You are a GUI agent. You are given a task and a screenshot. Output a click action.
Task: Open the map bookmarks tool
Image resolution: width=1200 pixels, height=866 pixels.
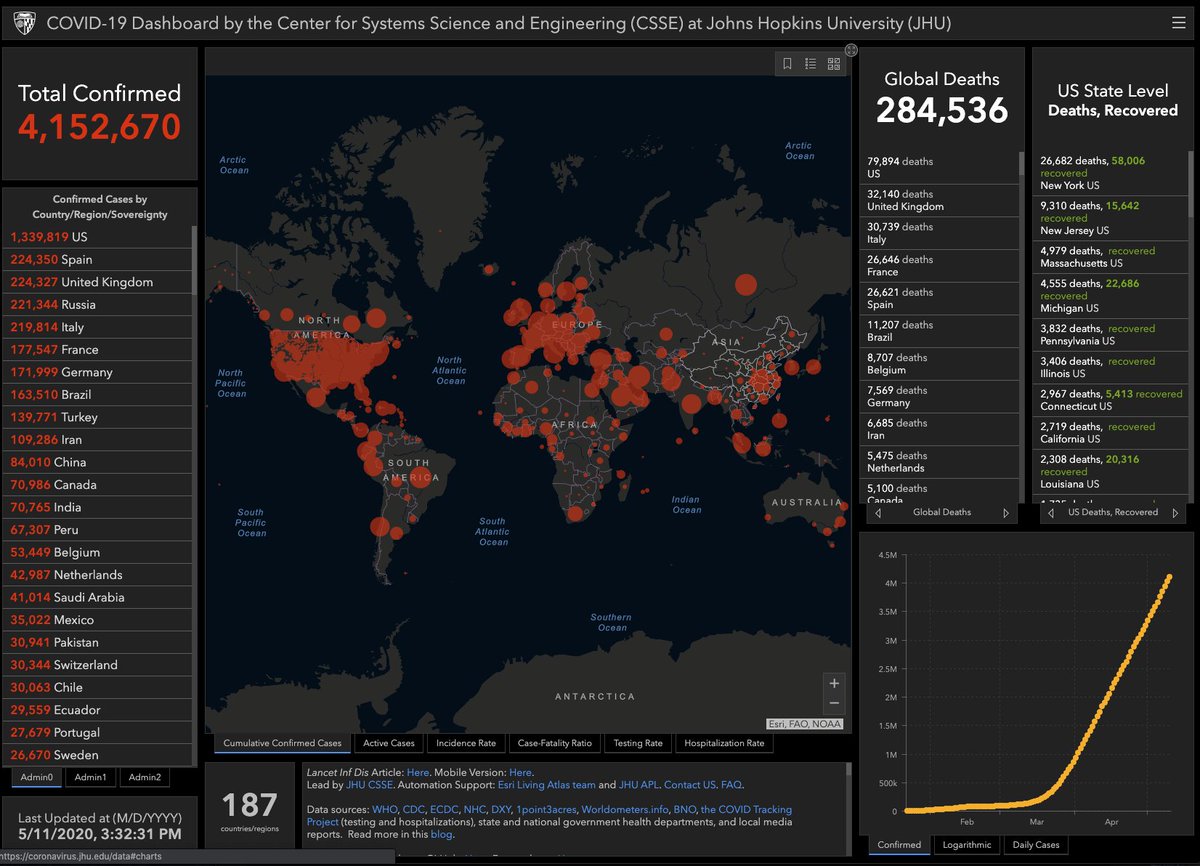tap(787, 64)
